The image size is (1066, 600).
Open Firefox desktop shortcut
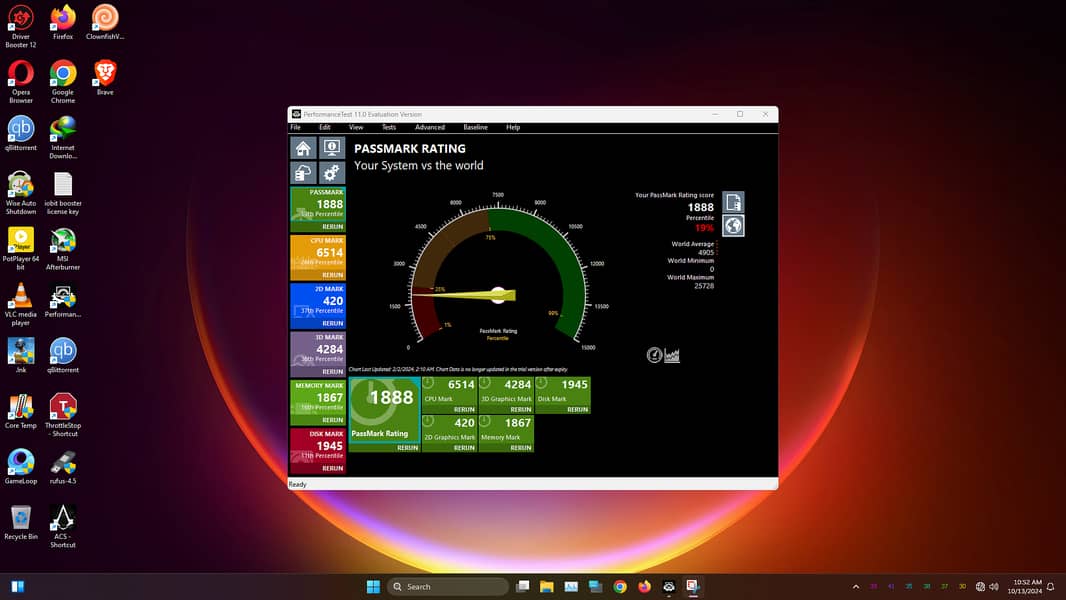(63, 22)
